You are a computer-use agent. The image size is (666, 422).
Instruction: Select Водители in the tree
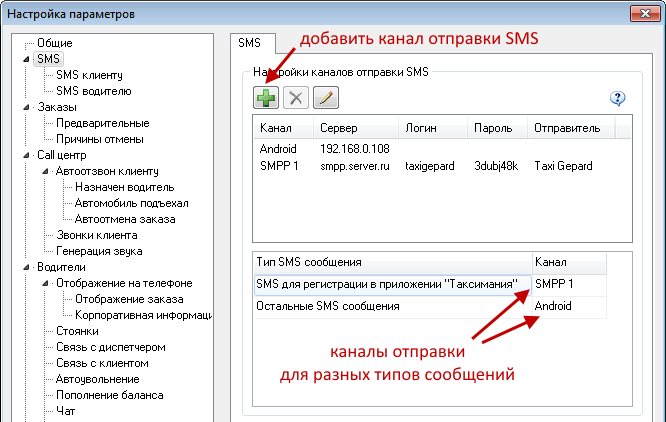(x=61, y=267)
